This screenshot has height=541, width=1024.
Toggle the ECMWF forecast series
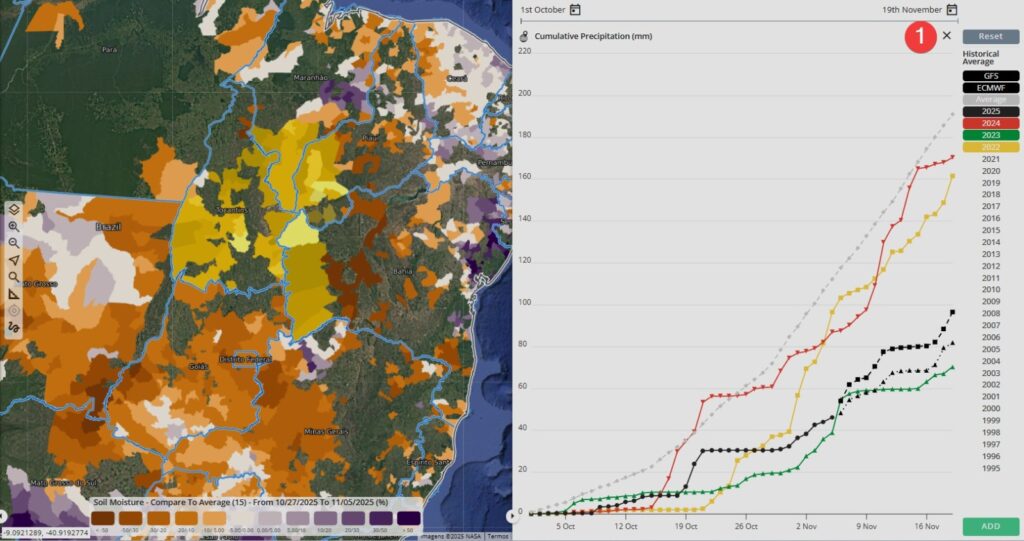tap(990, 87)
